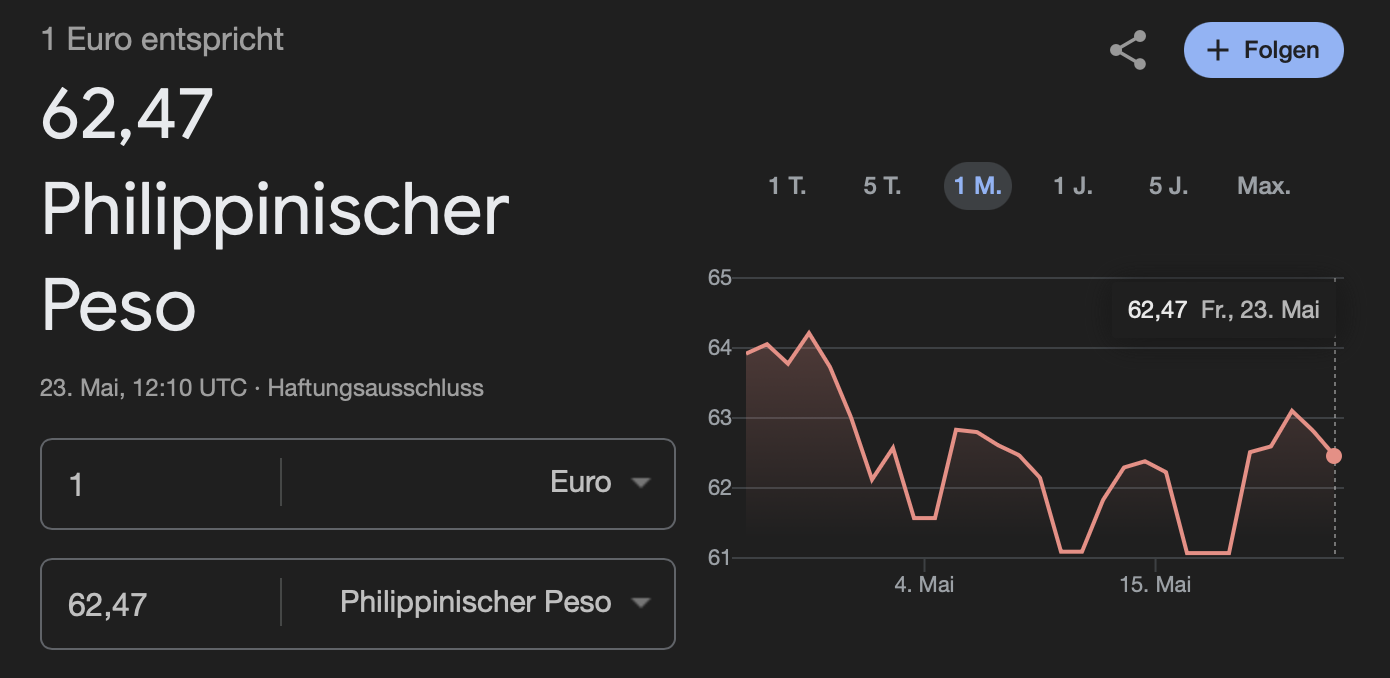Click the 62,47 peso amount field

160,603
